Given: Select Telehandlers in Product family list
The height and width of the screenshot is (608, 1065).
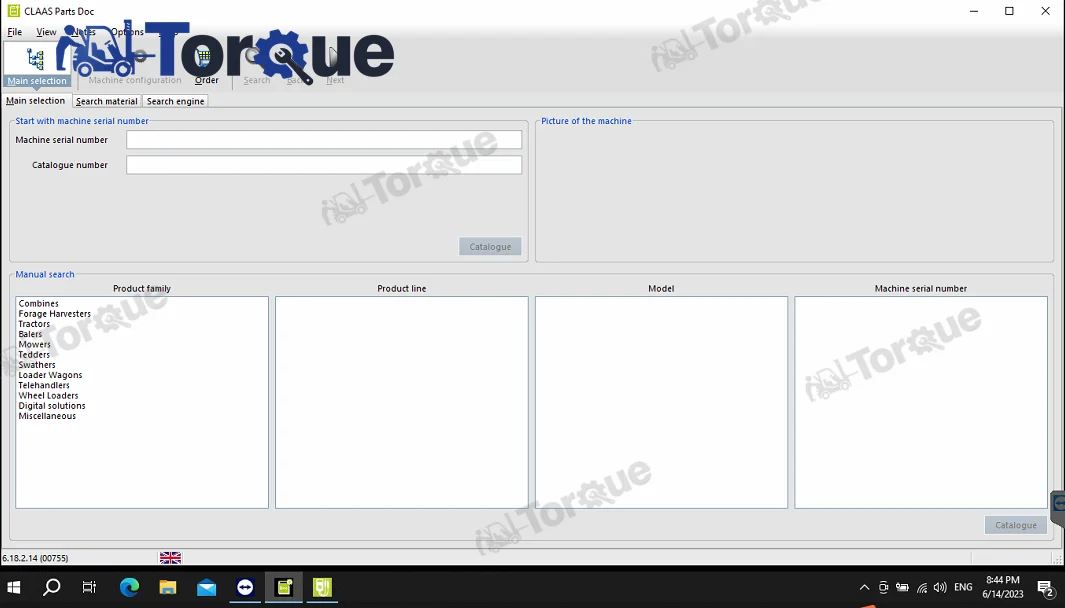Looking at the screenshot, I should coord(43,385).
